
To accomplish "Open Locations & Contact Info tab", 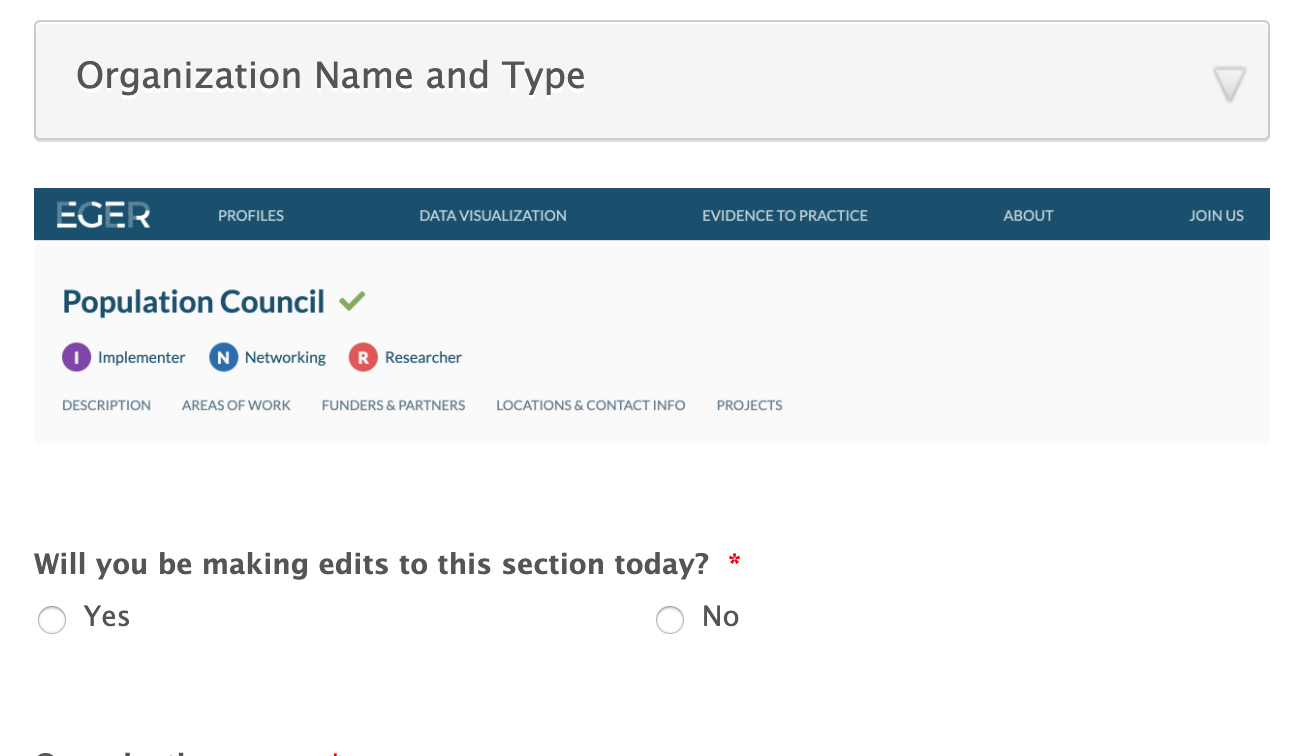I will [590, 405].
